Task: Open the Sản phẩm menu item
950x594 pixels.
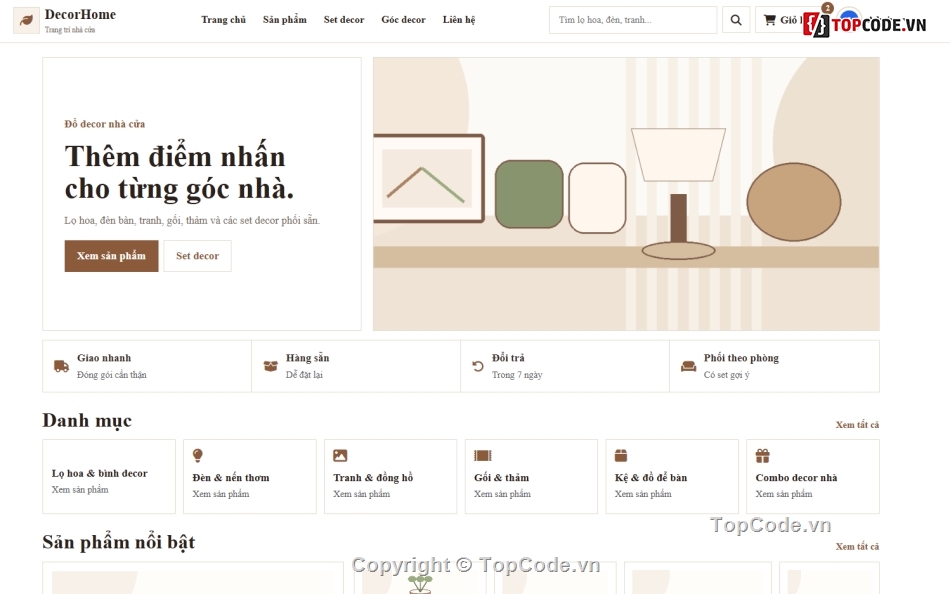Action: [285, 20]
